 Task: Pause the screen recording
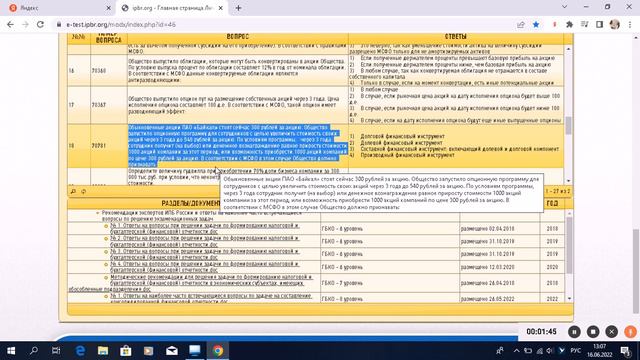574,332
